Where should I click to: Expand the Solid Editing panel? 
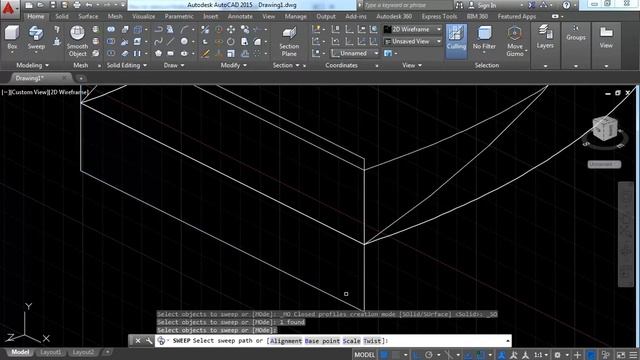(127, 65)
